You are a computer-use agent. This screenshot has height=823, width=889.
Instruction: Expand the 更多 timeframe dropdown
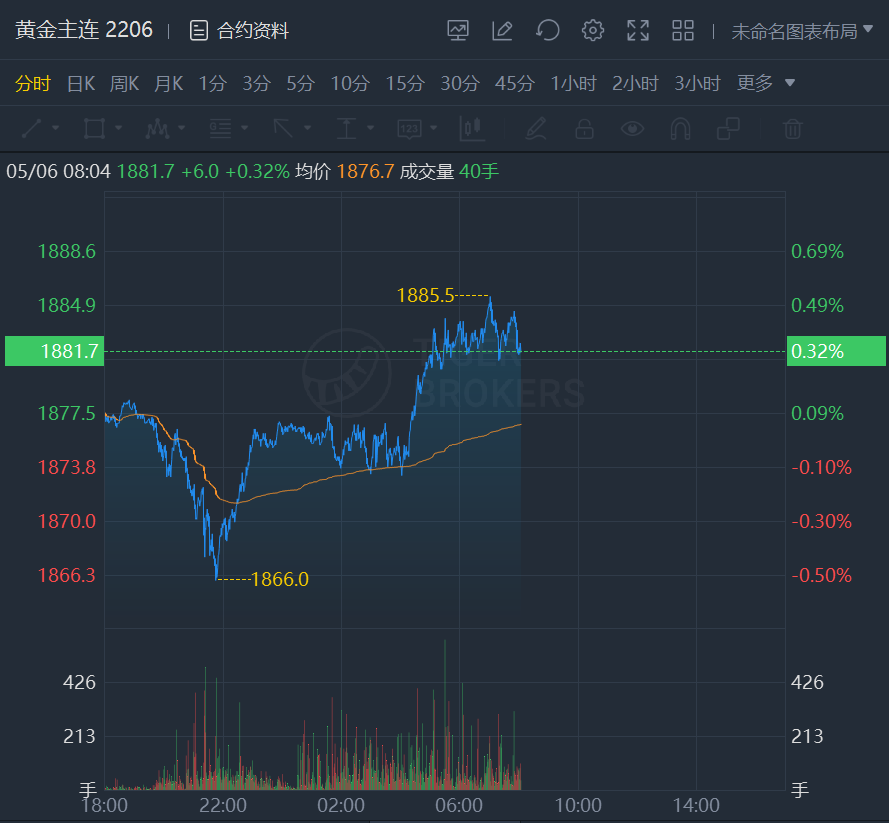(766, 84)
